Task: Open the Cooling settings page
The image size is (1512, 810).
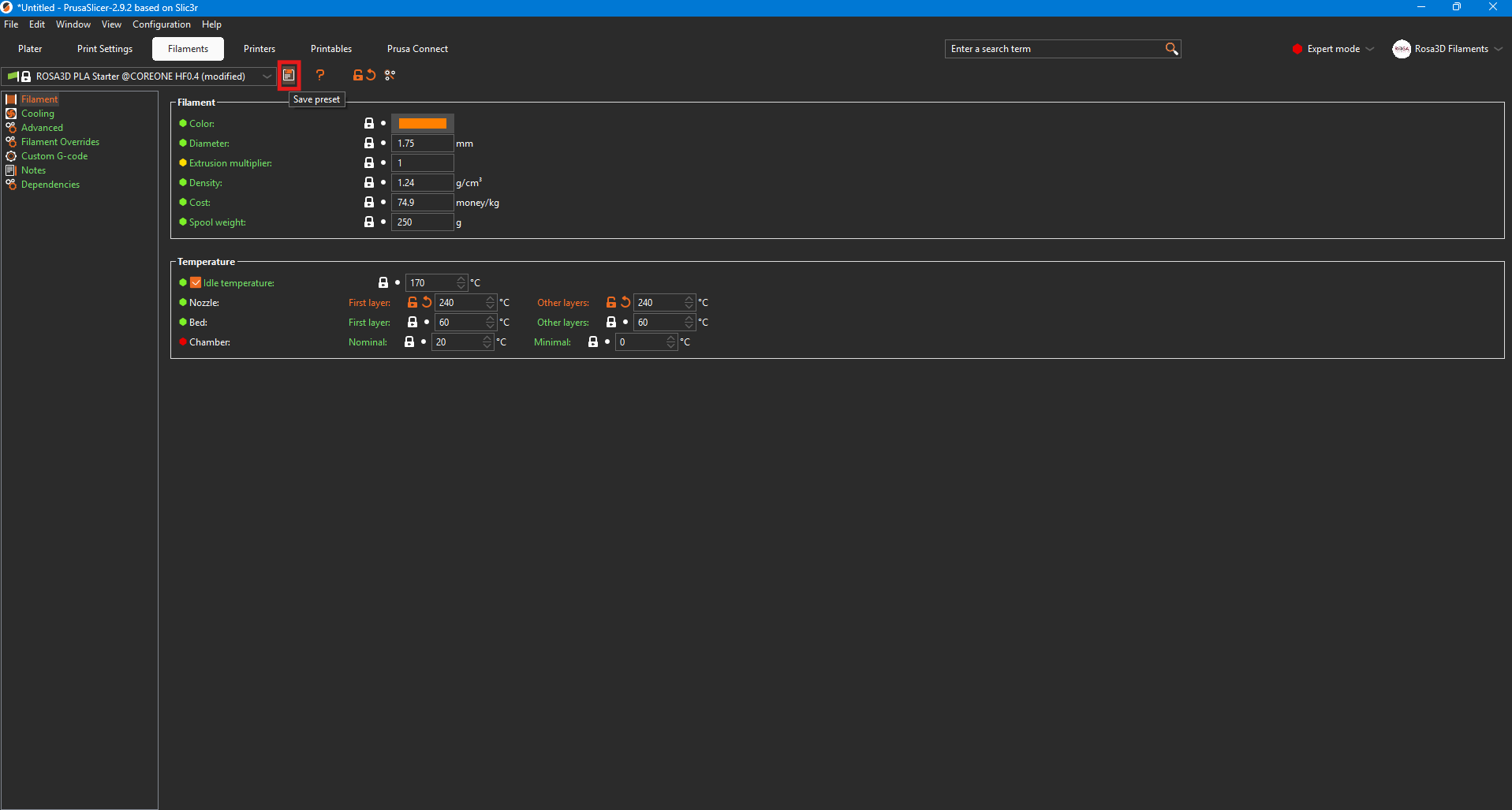Action: (x=38, y=114)
